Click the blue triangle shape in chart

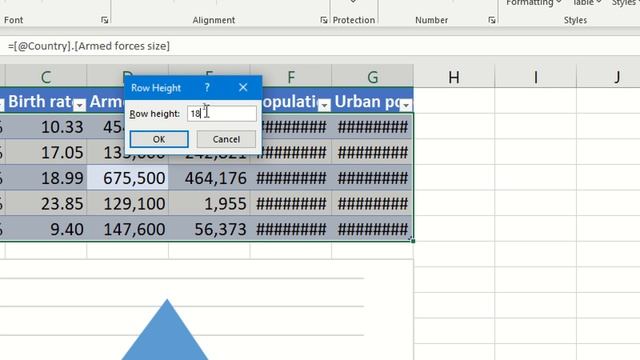[166, 335]
